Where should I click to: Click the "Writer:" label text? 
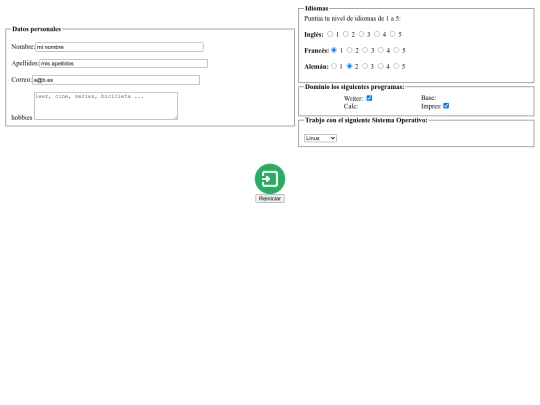[x=353, y=98]
